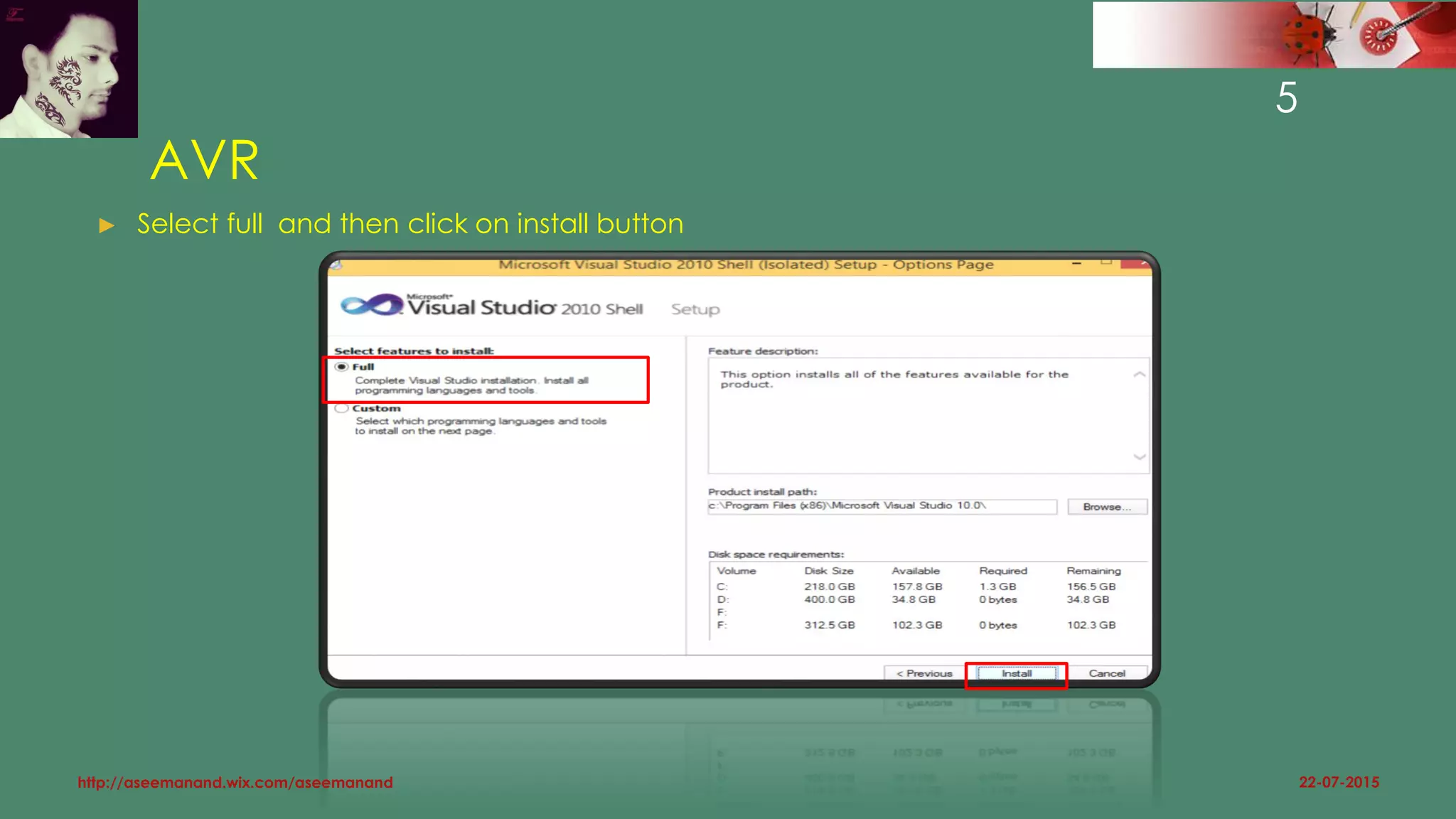This screenshot has width=1456, height=819.
Task: Select the Custom installation radio button
Action: (342, 408)
